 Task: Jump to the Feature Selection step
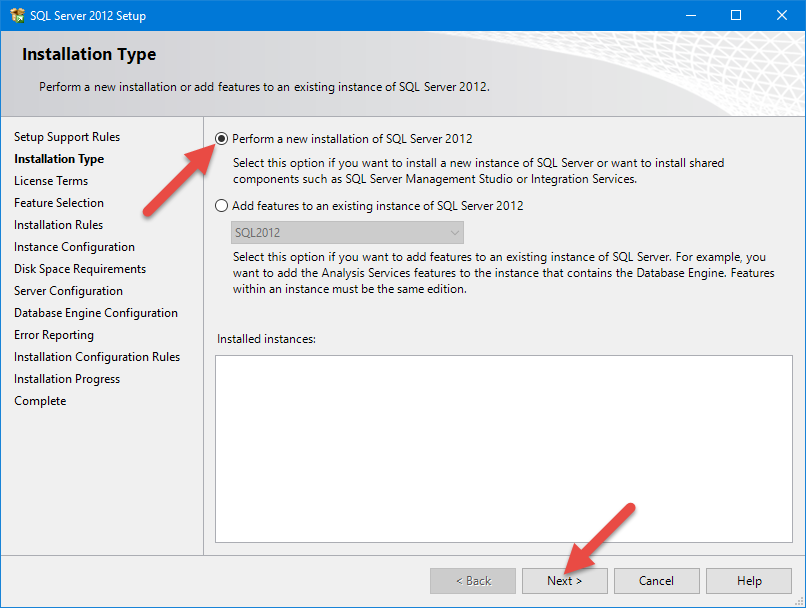[59, 203]
